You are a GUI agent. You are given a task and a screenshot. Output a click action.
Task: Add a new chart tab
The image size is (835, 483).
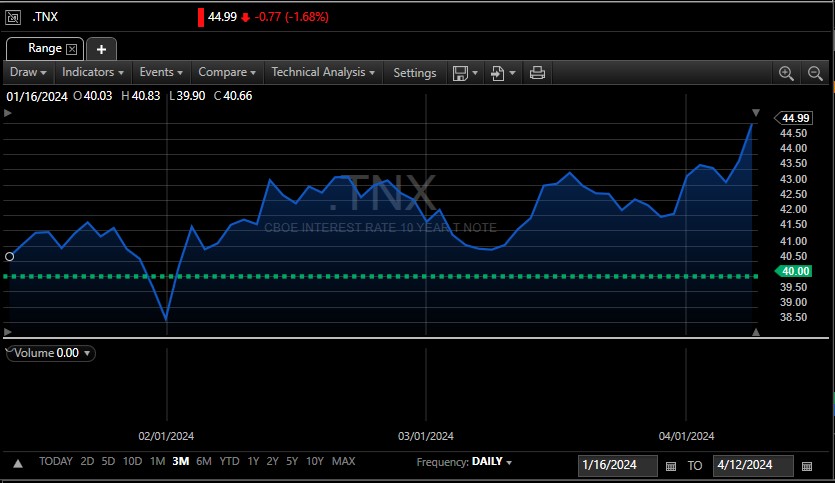coord(101,48)
